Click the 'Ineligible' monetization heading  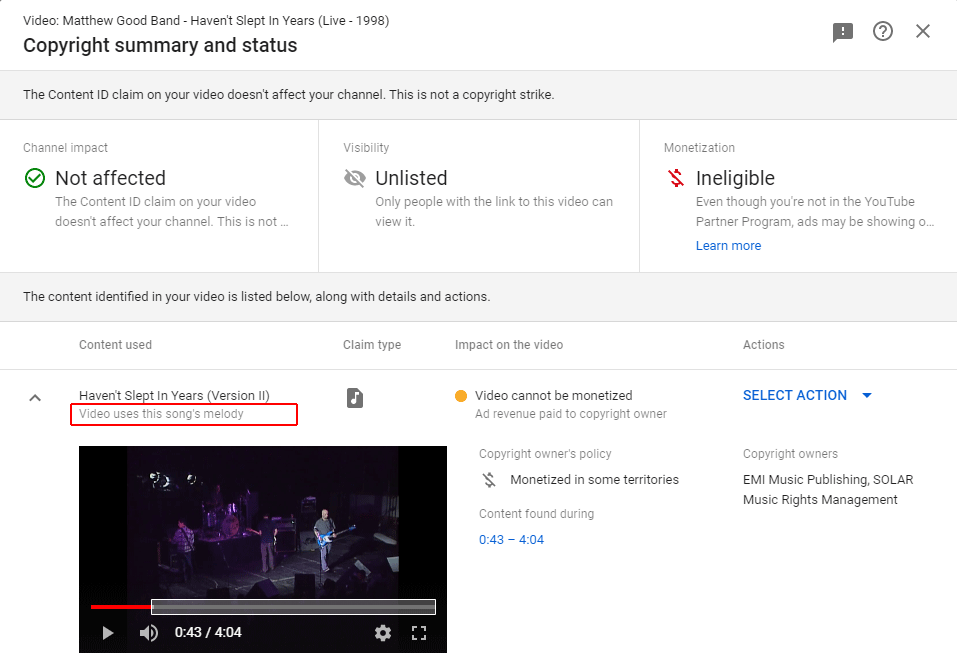(x=735, y=178)
